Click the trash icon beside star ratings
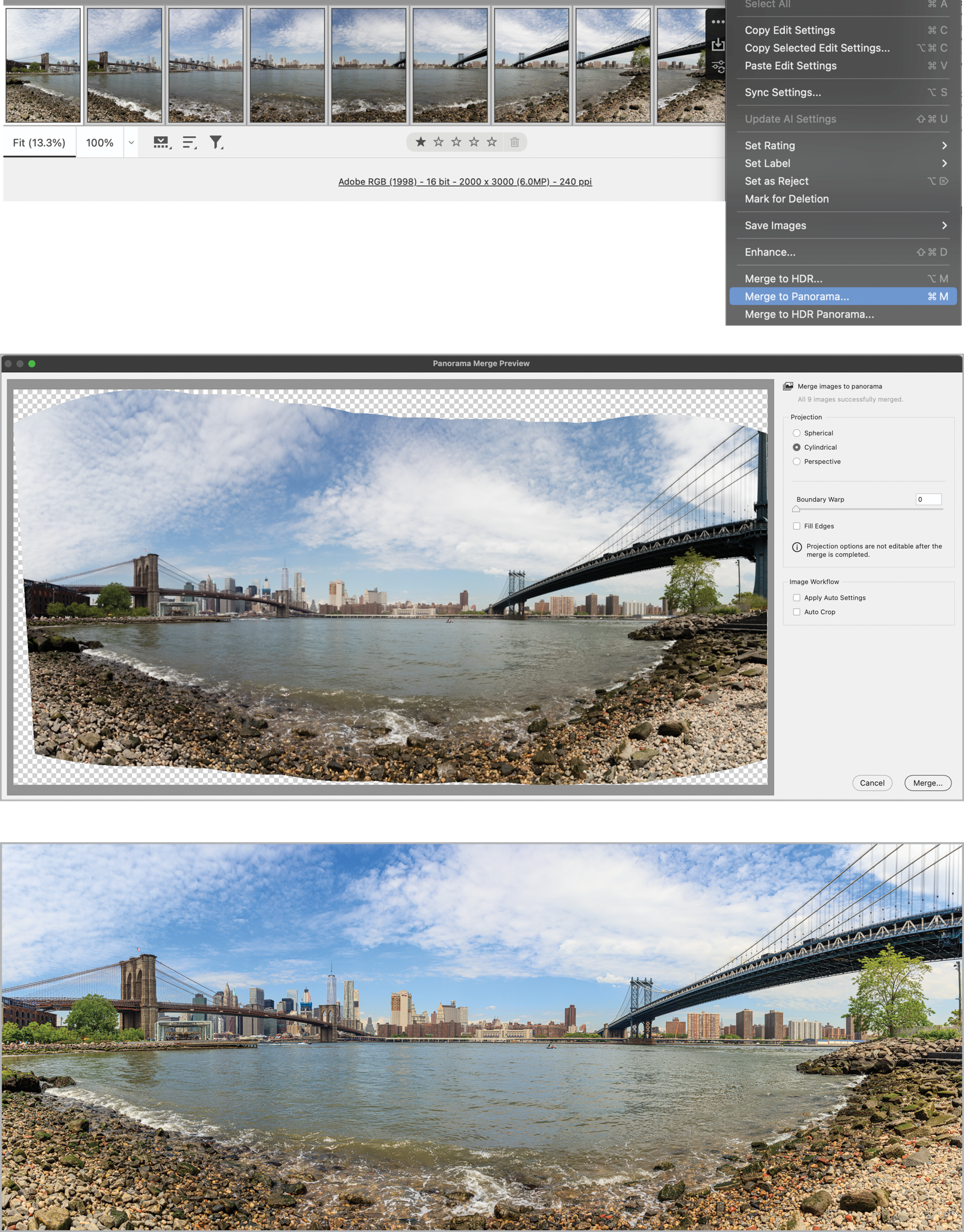This screenshot has height=1232, width=964. tap(515, 142)
